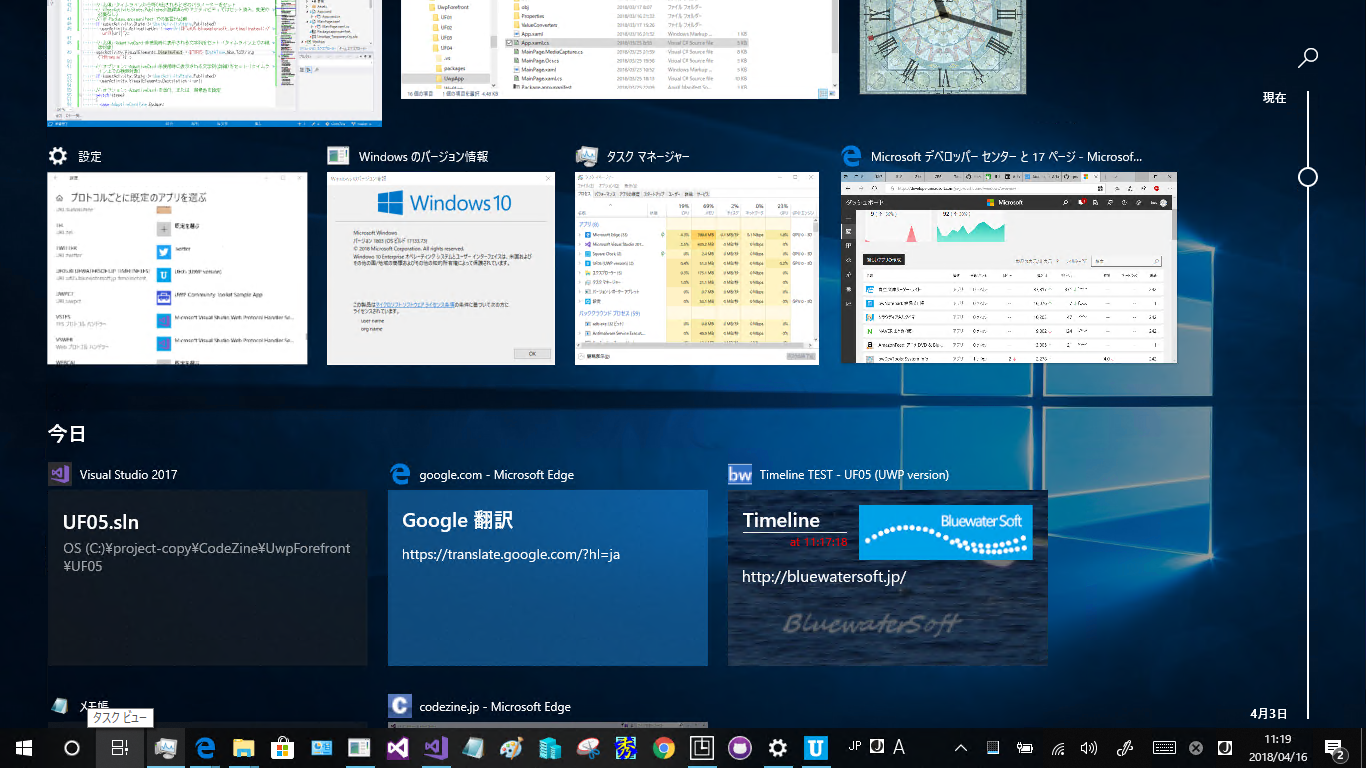Click the 今日 section heading
Screen dimensions: 1366x768
pyautogui.click(x=67, y=433)
